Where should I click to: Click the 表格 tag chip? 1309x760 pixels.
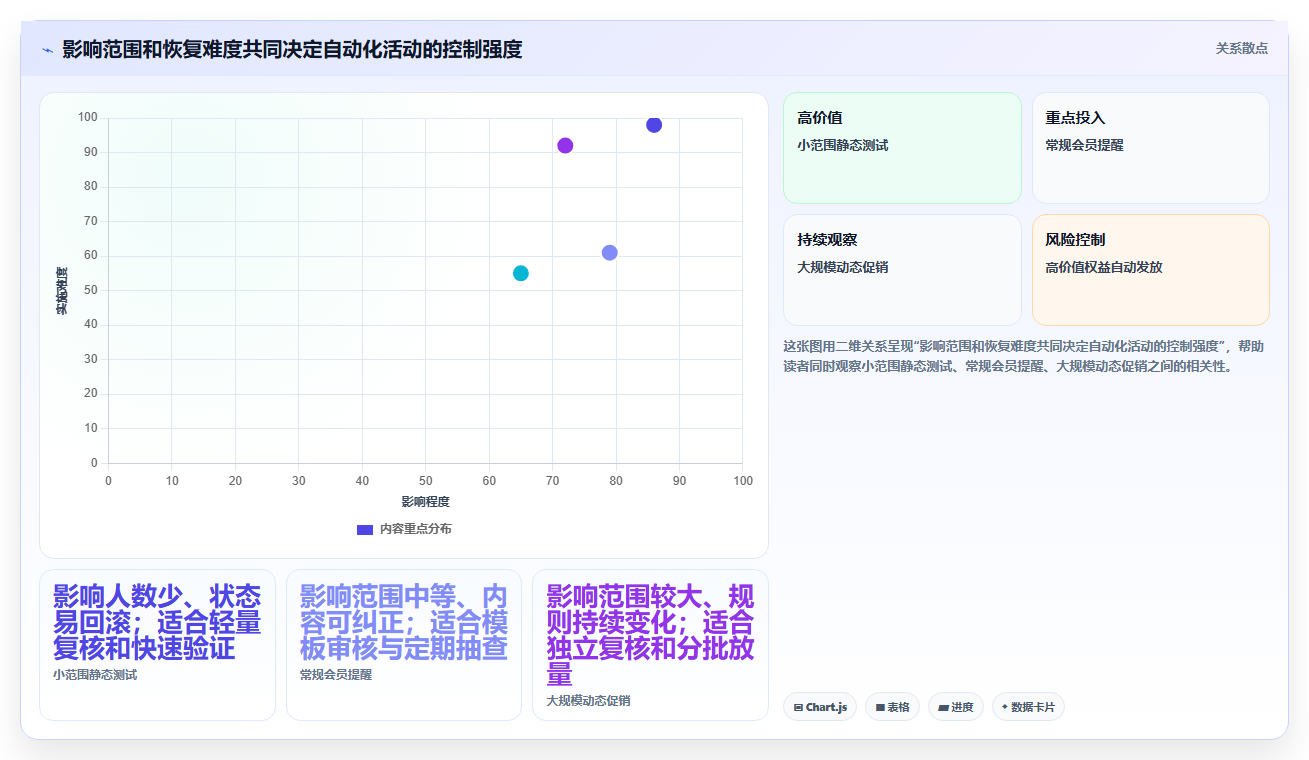tap(892, 707)
